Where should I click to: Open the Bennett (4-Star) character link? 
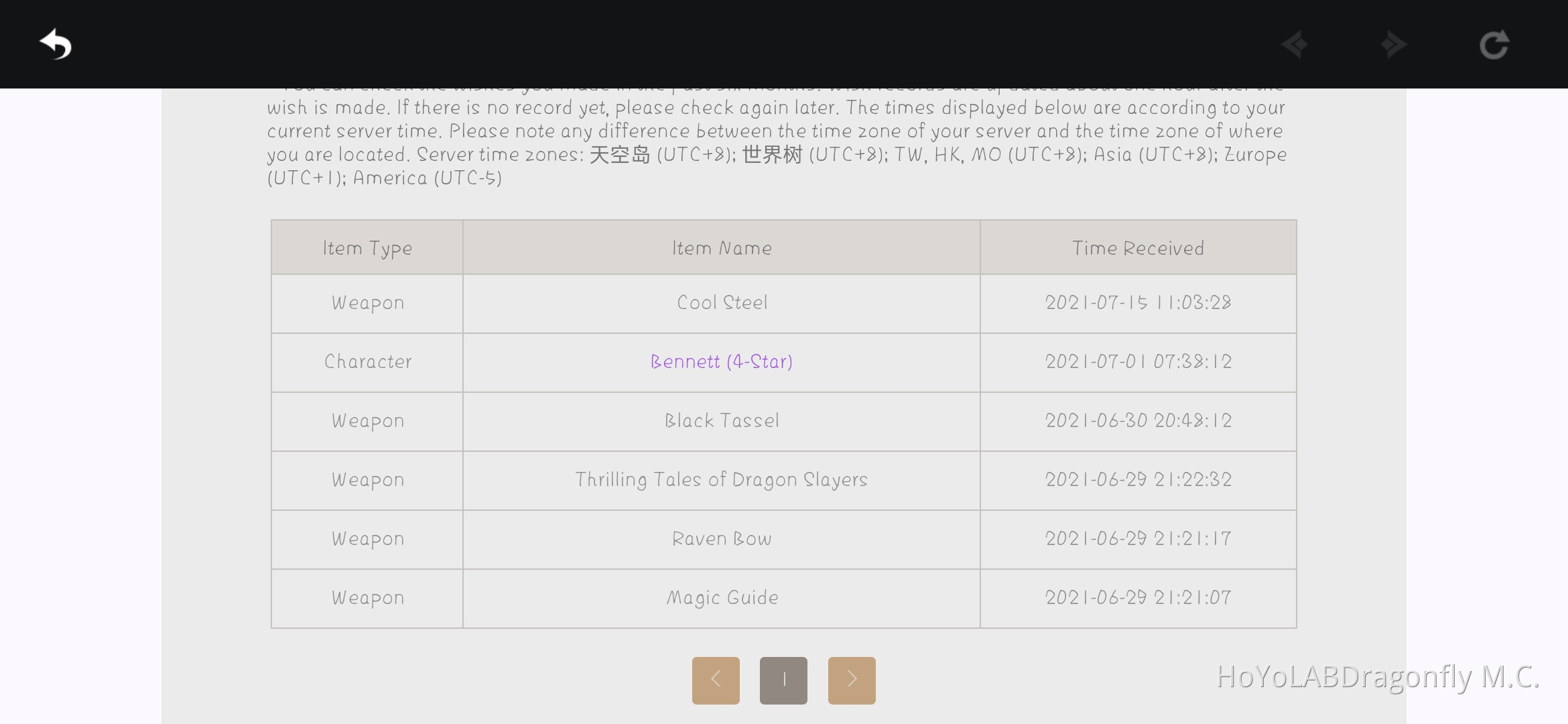coord(721,362)
